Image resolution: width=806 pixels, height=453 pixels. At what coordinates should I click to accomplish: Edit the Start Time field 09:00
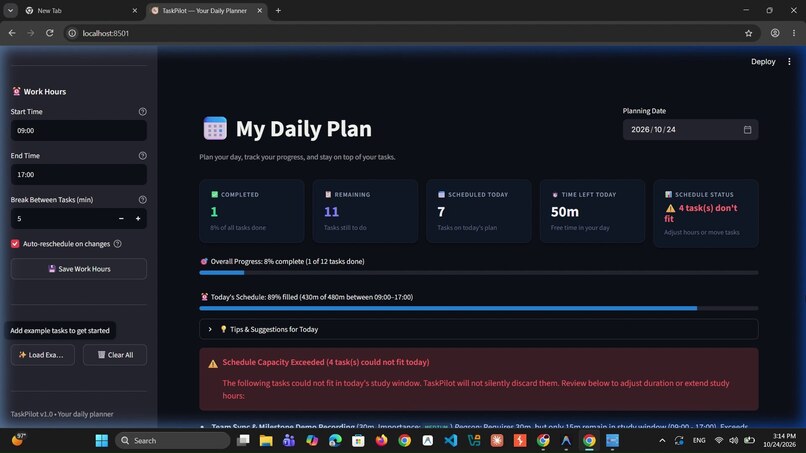click(x=79, y=131)
